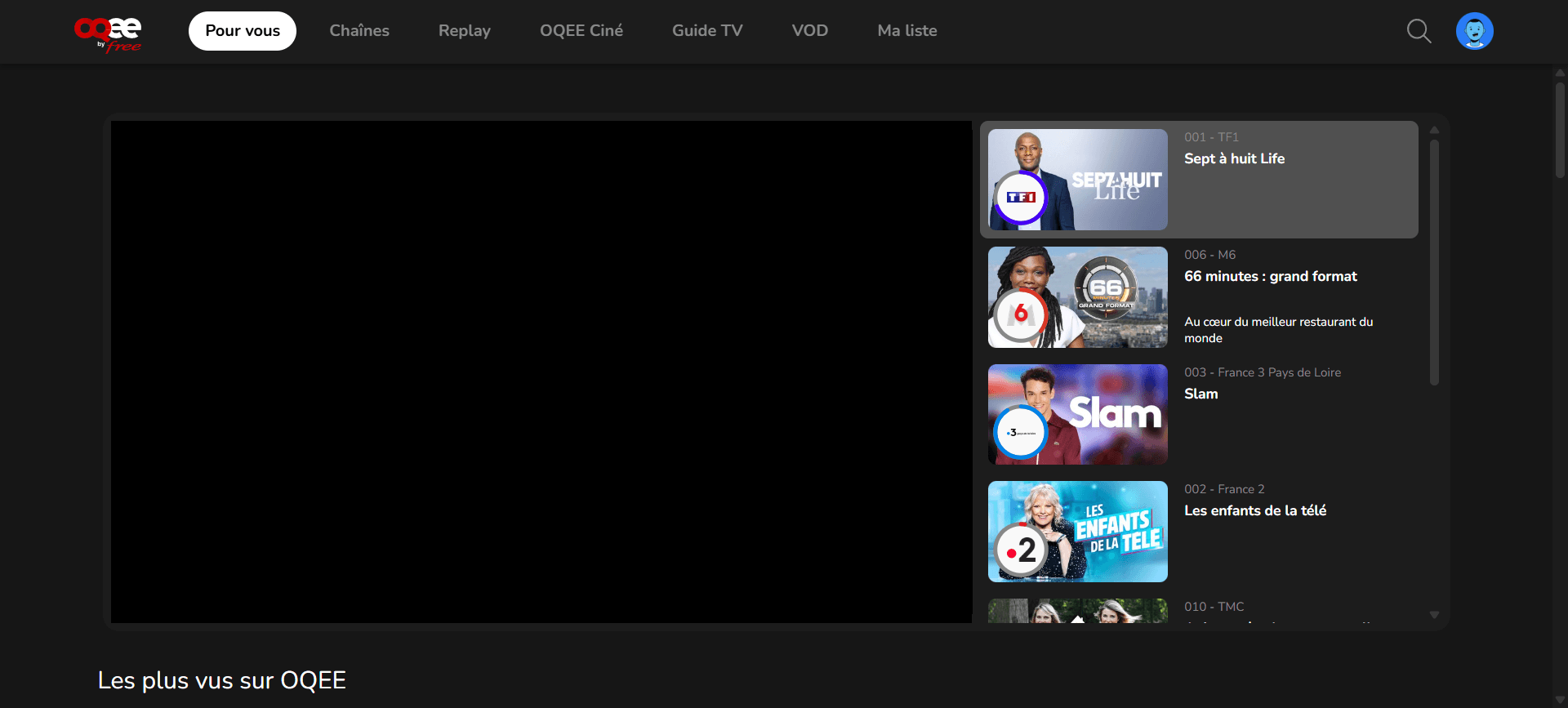1568x708 pixels.
Task: Open the Guide TV tab
Action: 707,31
